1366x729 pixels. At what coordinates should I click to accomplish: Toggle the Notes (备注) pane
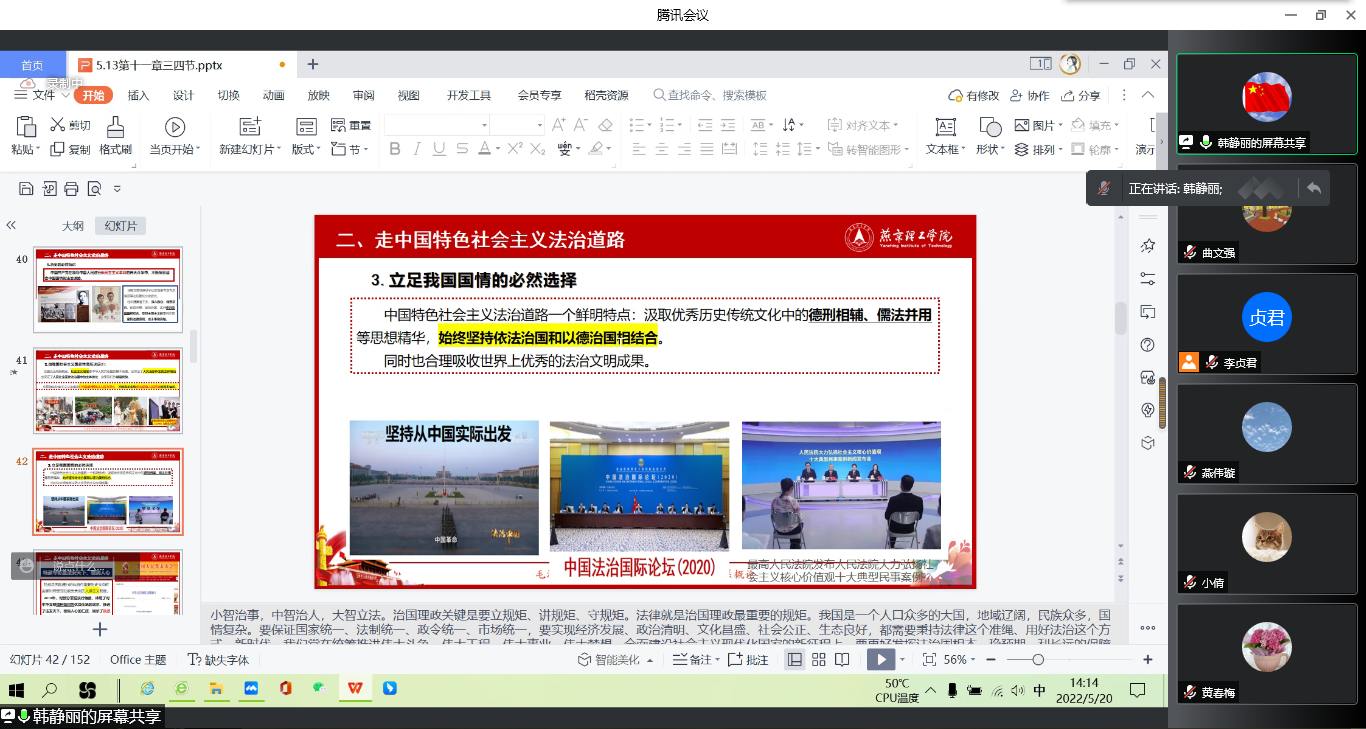tap(693, 660)
